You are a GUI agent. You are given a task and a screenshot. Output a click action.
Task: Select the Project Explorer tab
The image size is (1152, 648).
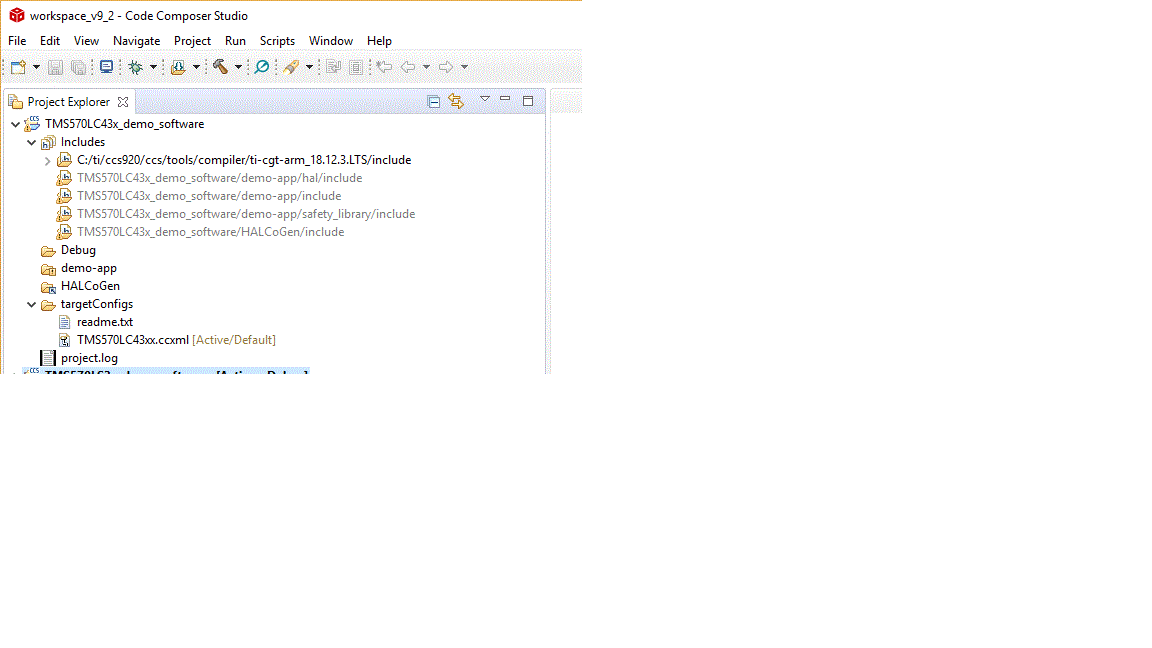[68, 102]
